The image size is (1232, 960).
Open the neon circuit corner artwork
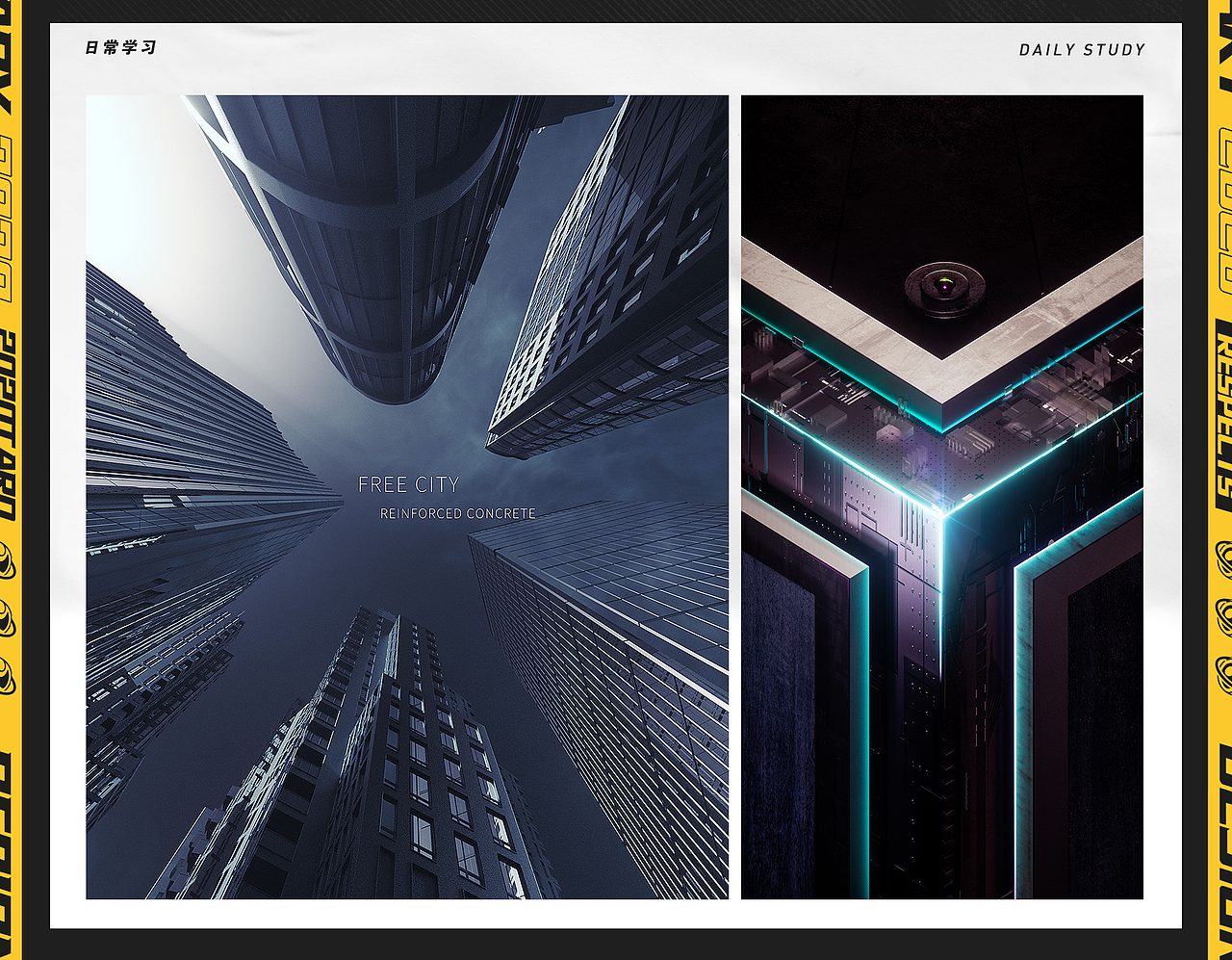942,497
